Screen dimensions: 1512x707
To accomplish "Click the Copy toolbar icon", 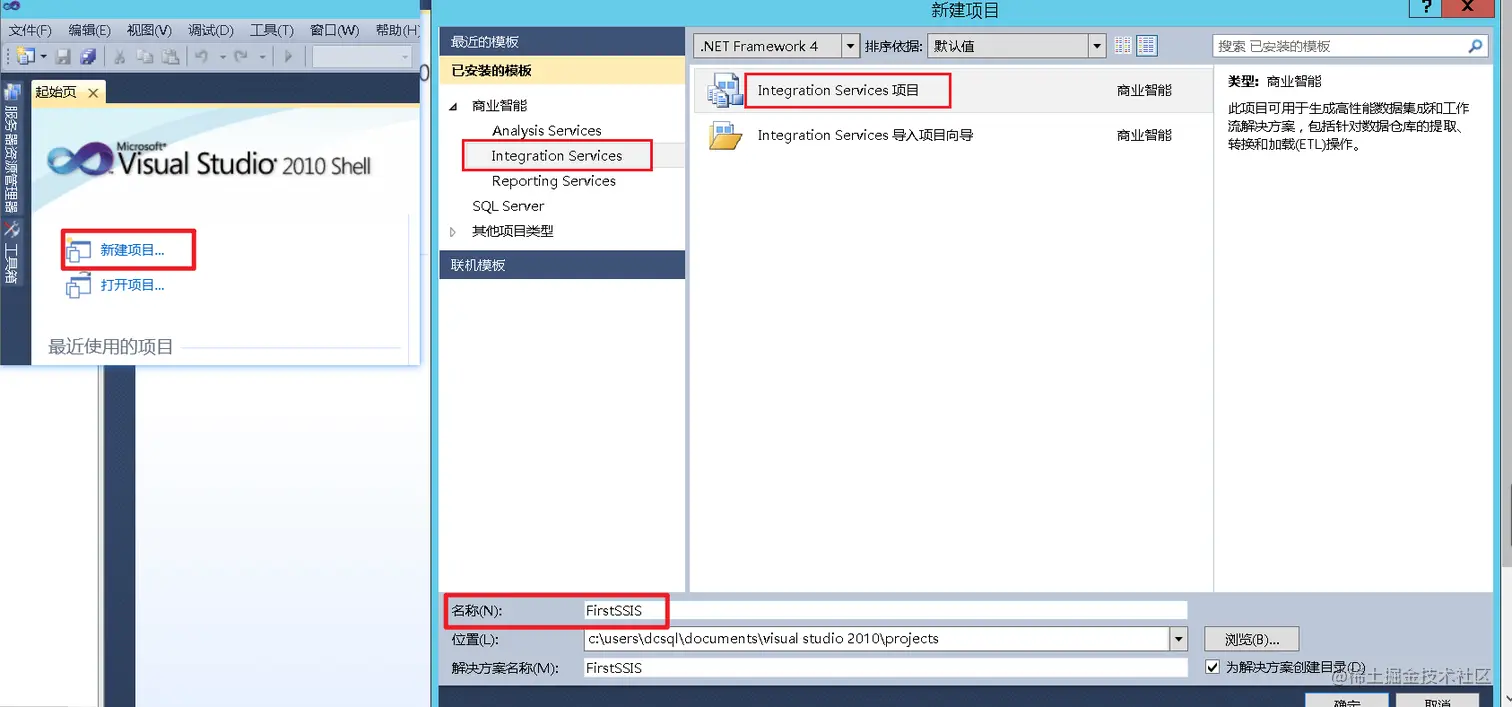I will tap(145, 57).
